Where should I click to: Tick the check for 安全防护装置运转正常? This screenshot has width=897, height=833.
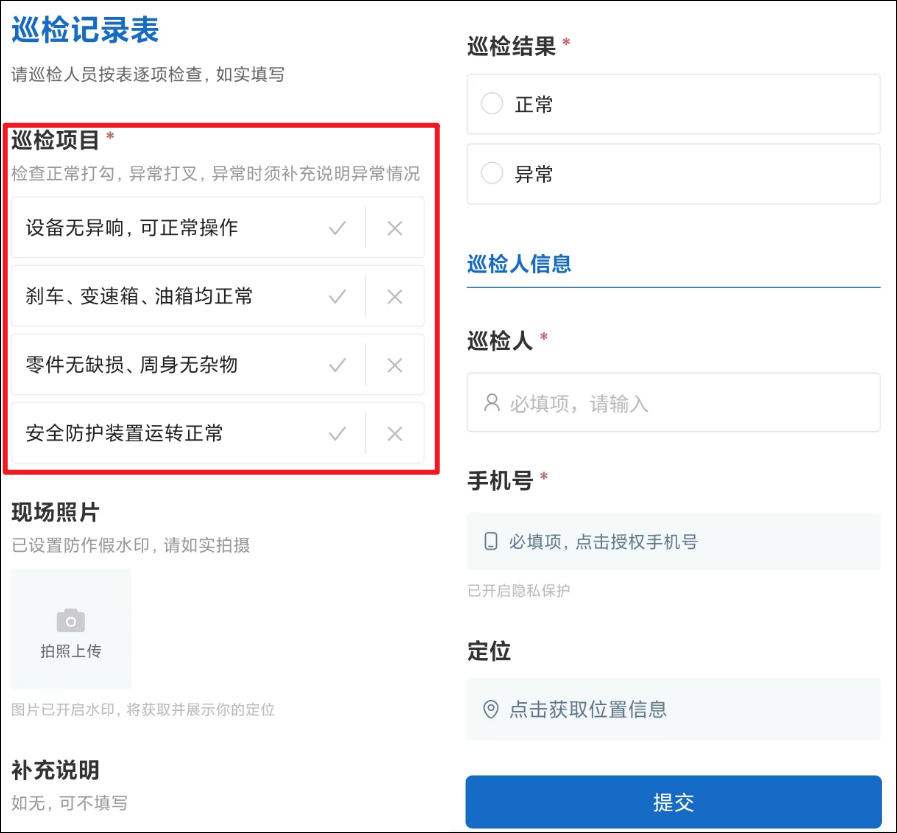point(338,433)
